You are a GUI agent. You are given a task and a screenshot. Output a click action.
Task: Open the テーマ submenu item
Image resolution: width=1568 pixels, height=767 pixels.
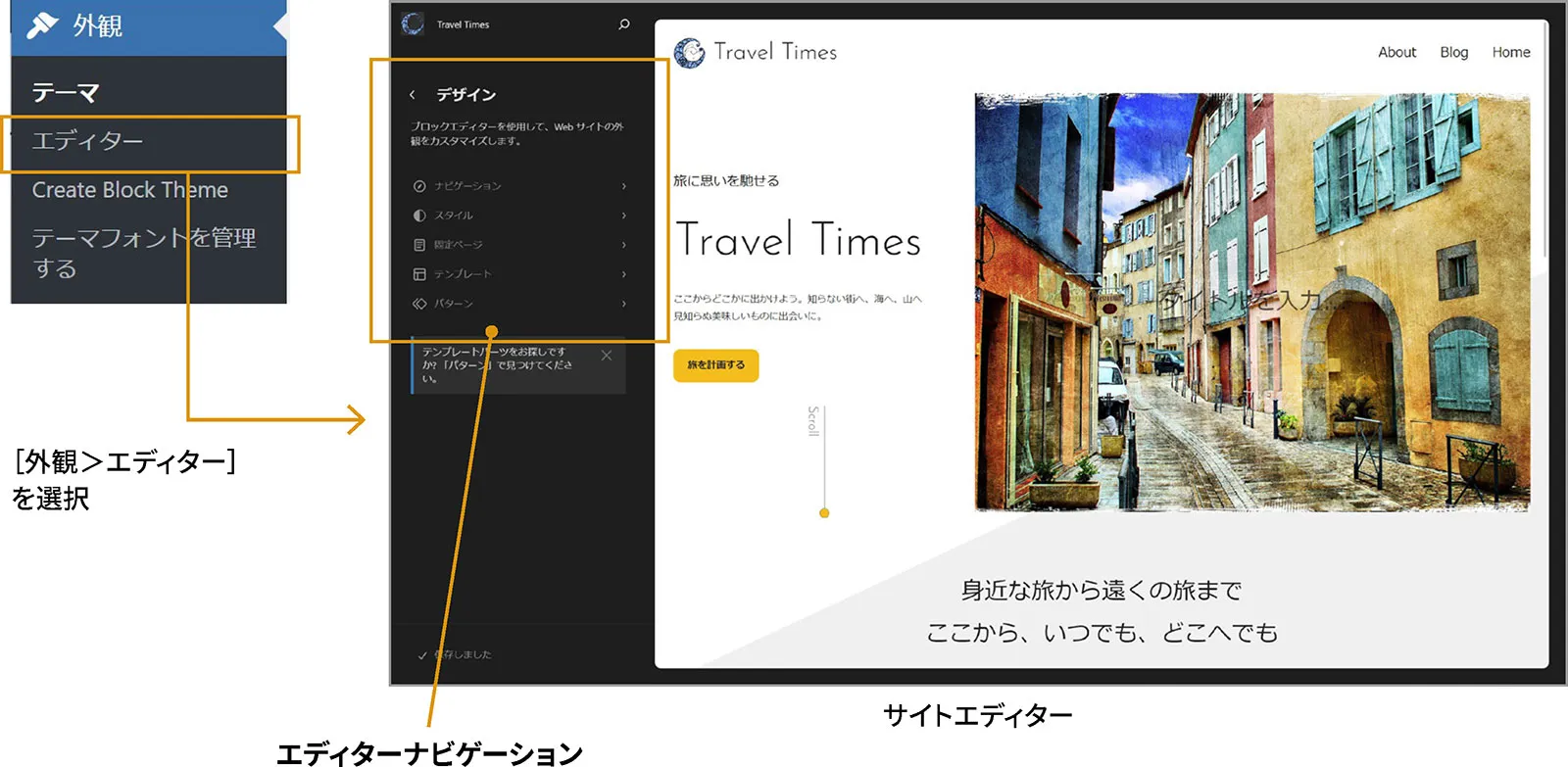pyautogui.click(x=66, y=92)
